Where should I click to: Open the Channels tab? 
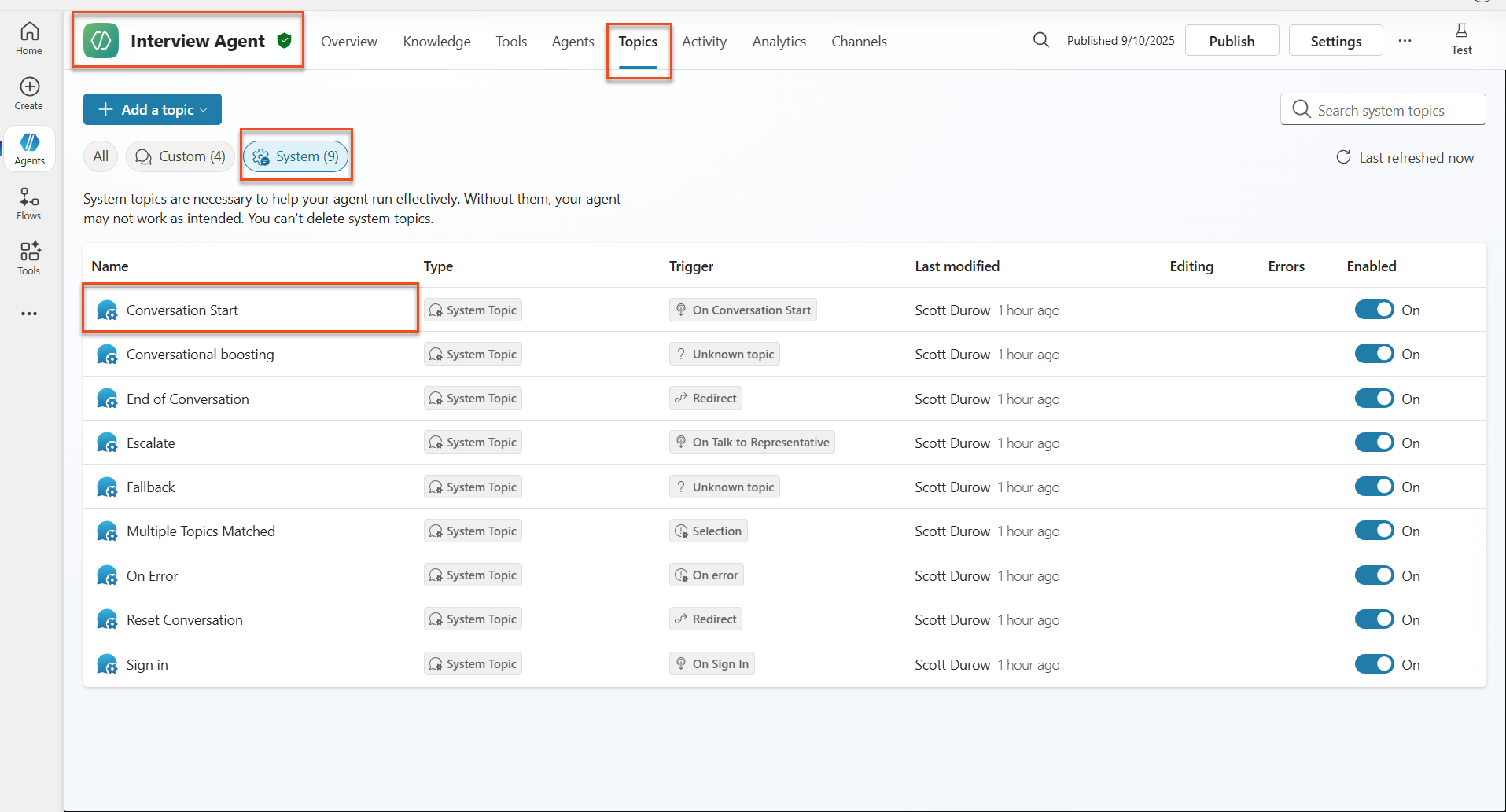coord(859,42)
